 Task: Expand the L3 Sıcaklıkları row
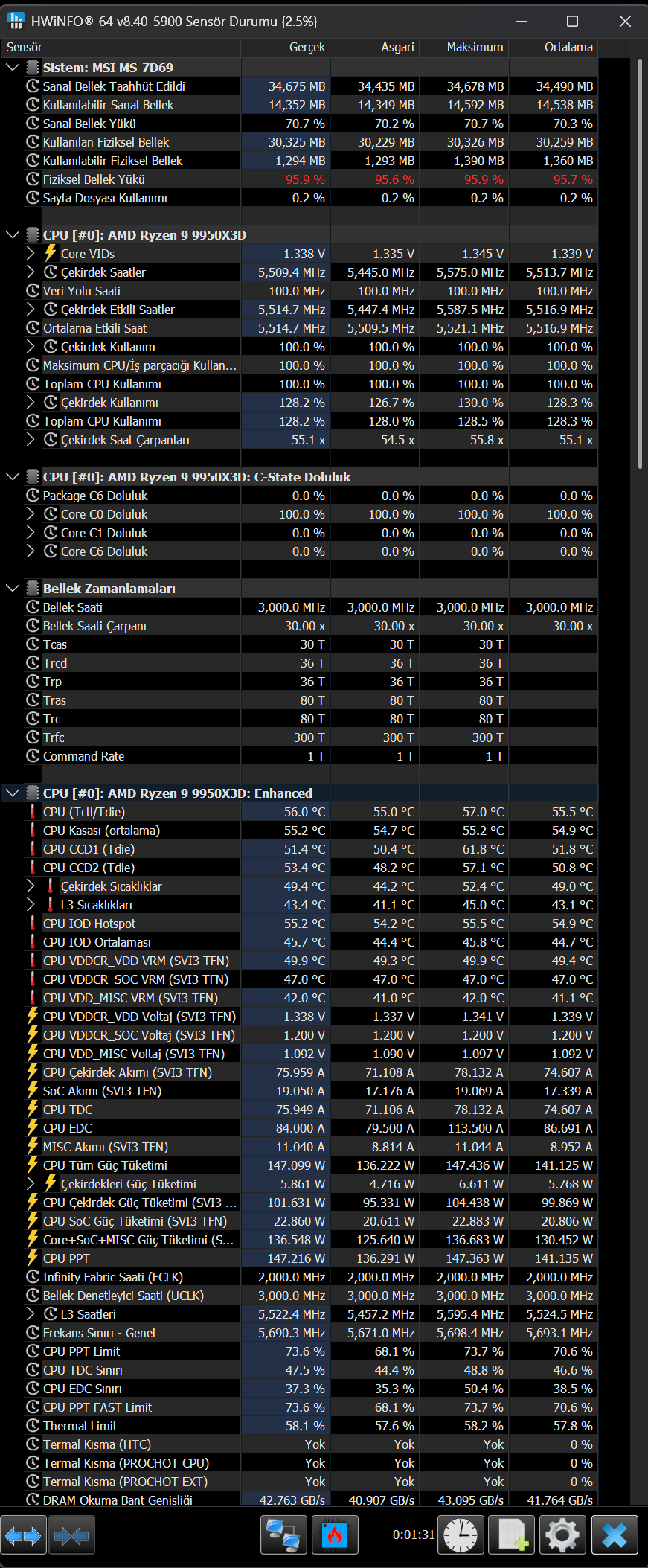[31, 904]
